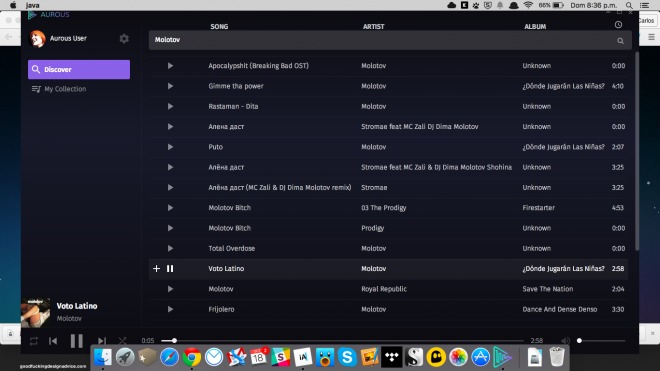Screen dimensions: 660x371
Task: Click the search magnifier icon in search bar
Action: [x=620, y=41]
